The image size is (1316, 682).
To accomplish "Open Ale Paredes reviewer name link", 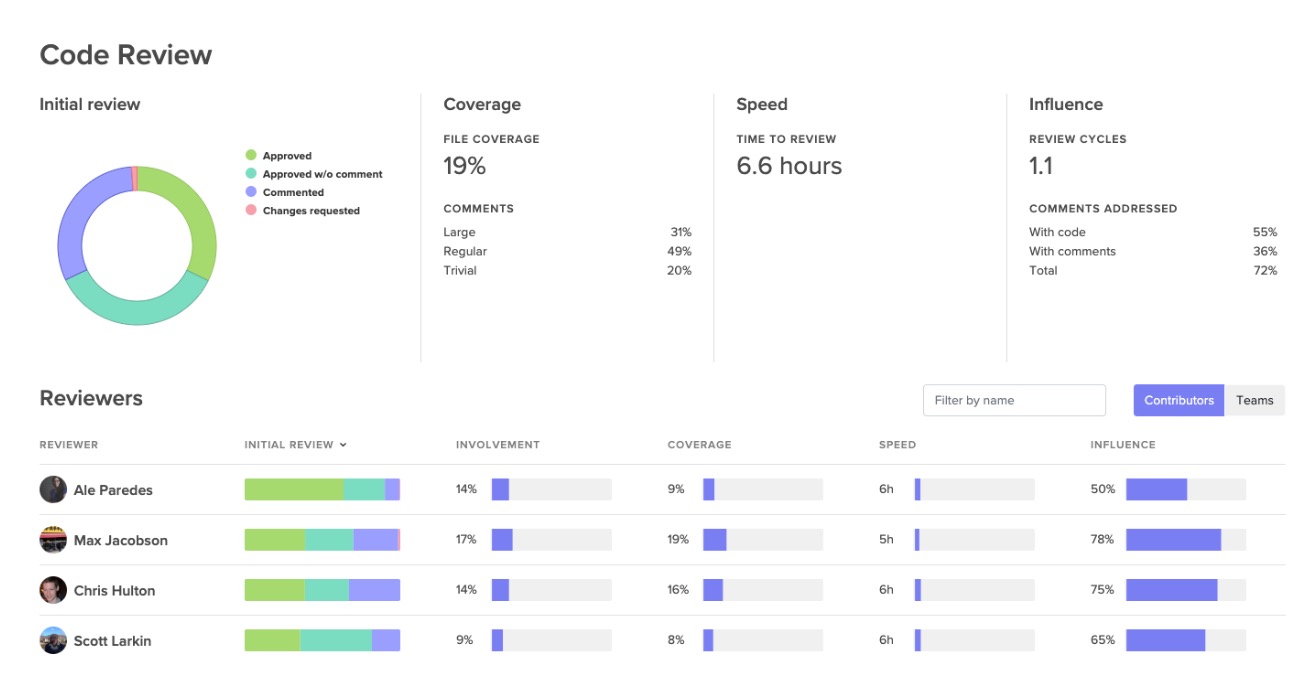I will point(113,490).
